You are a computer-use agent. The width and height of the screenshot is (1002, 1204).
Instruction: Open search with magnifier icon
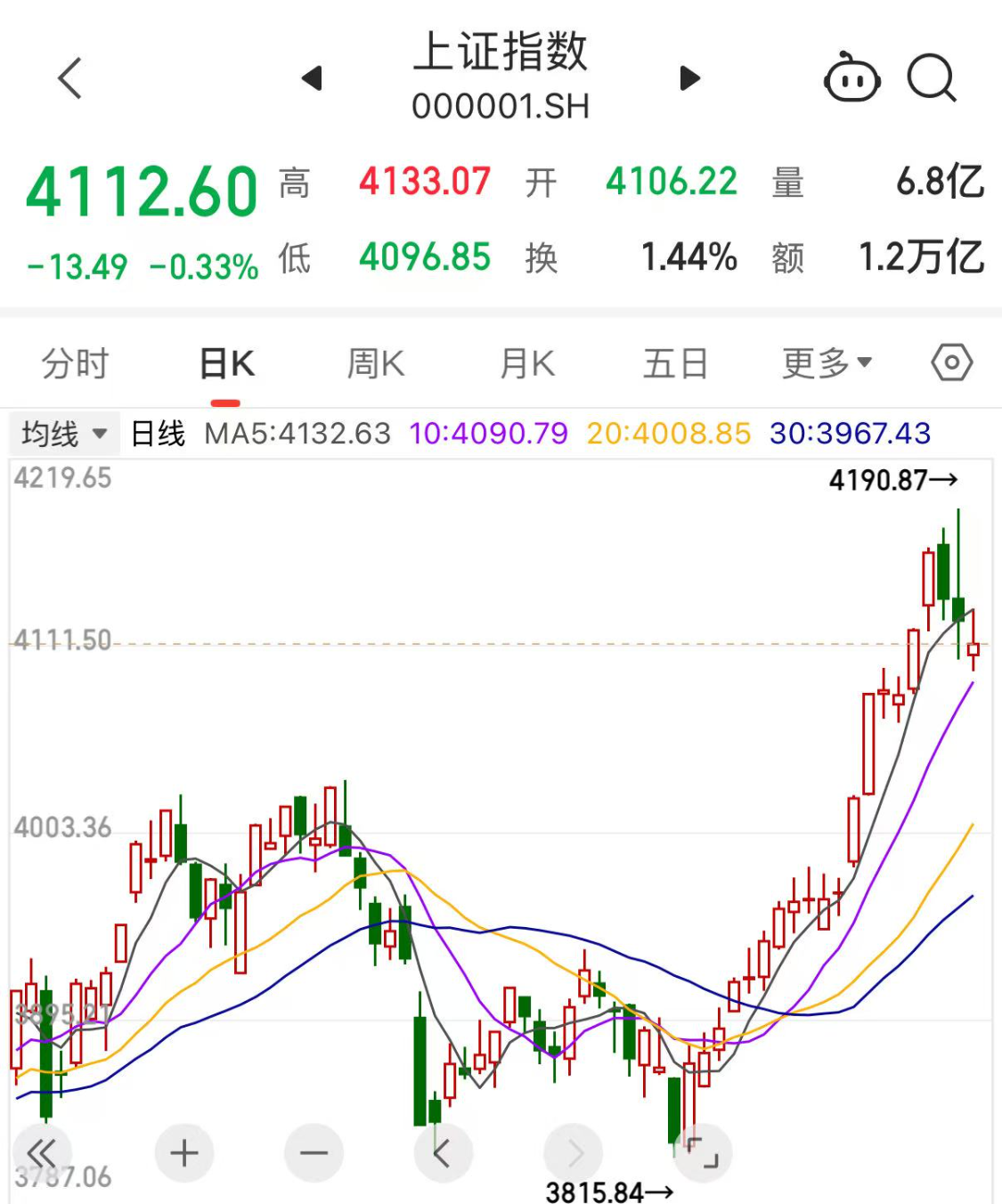click(932, 79)
